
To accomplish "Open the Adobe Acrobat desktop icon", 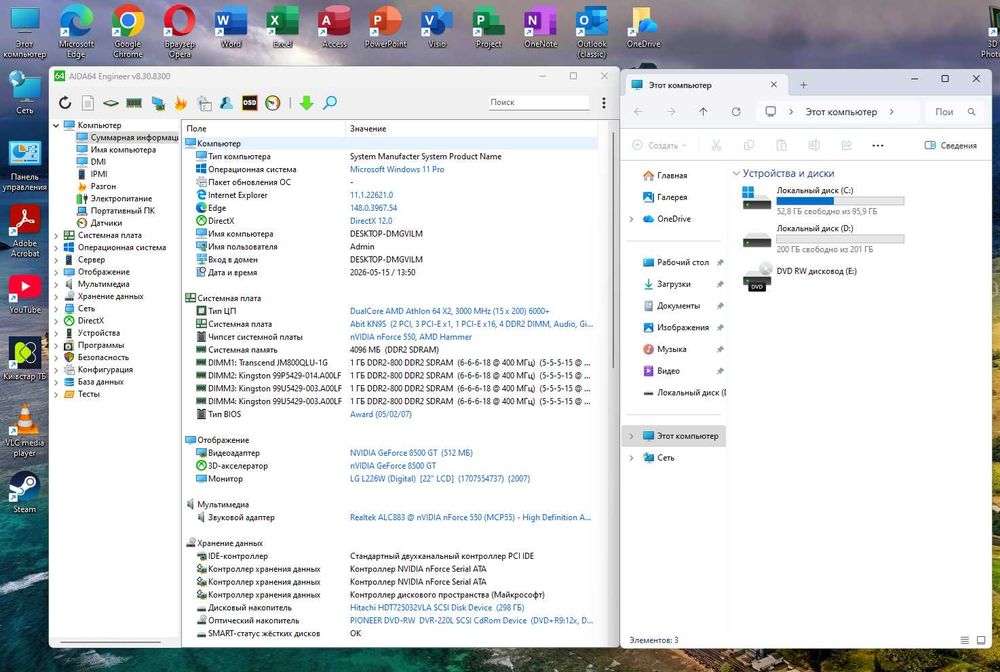I will tap(24, 231).
